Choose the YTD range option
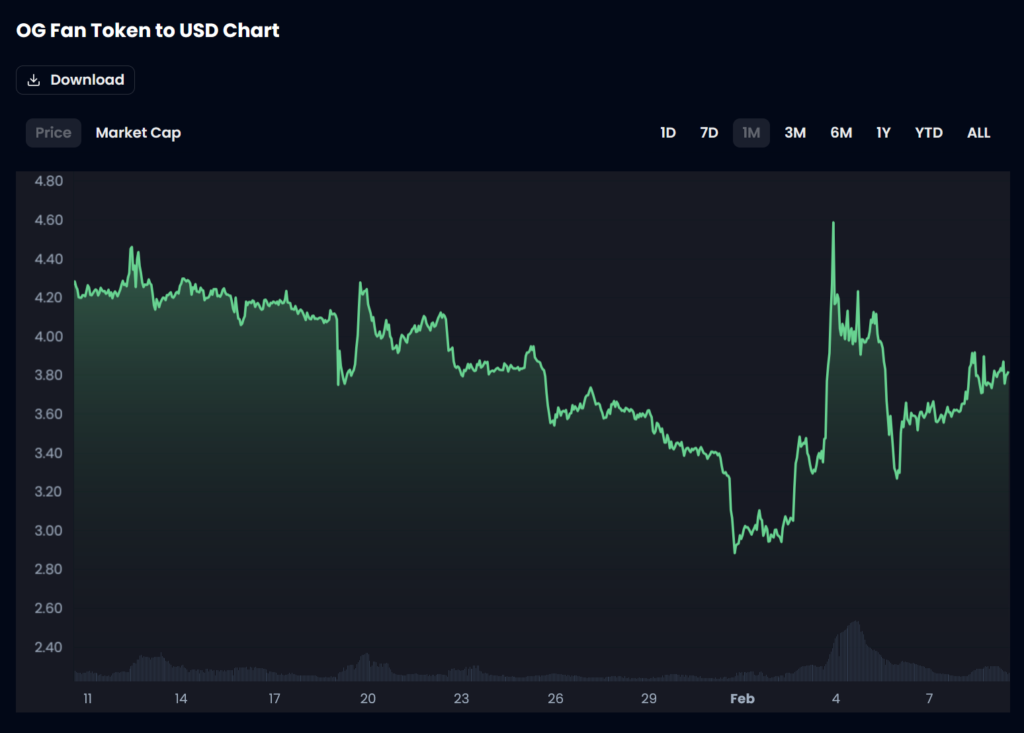The width and height of the screenshot is (1024, 733). point(928,133)
